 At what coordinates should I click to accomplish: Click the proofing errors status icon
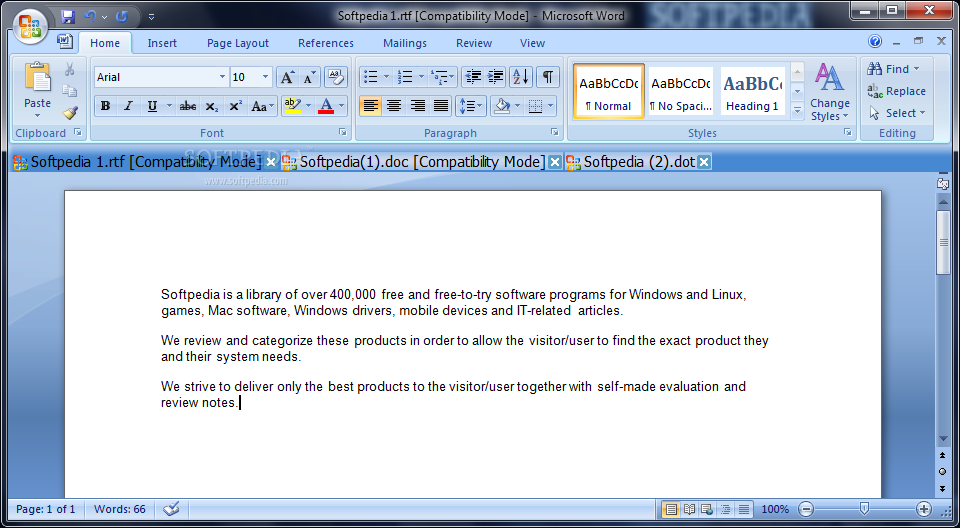171,508
